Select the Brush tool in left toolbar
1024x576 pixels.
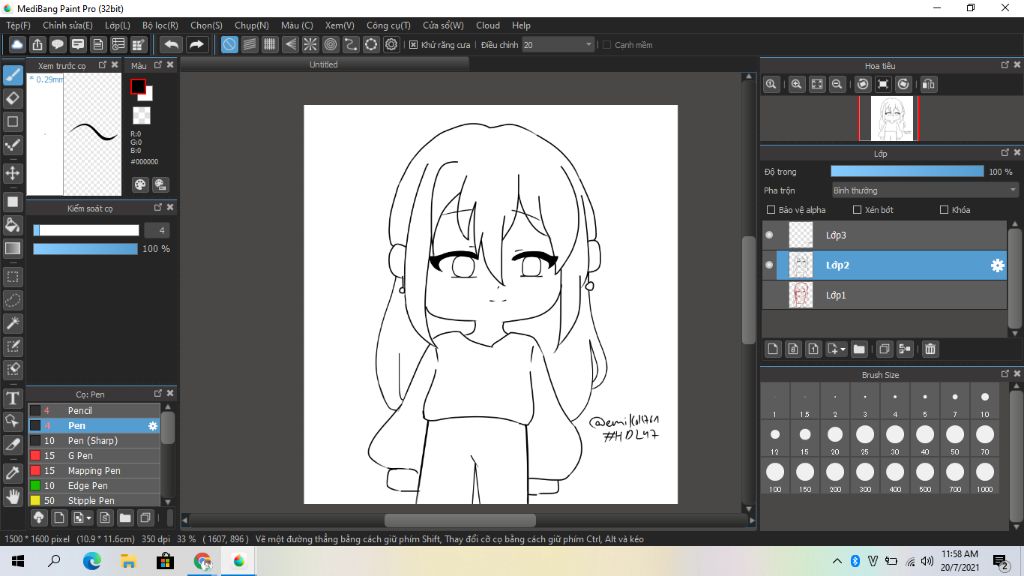[13, 75]
